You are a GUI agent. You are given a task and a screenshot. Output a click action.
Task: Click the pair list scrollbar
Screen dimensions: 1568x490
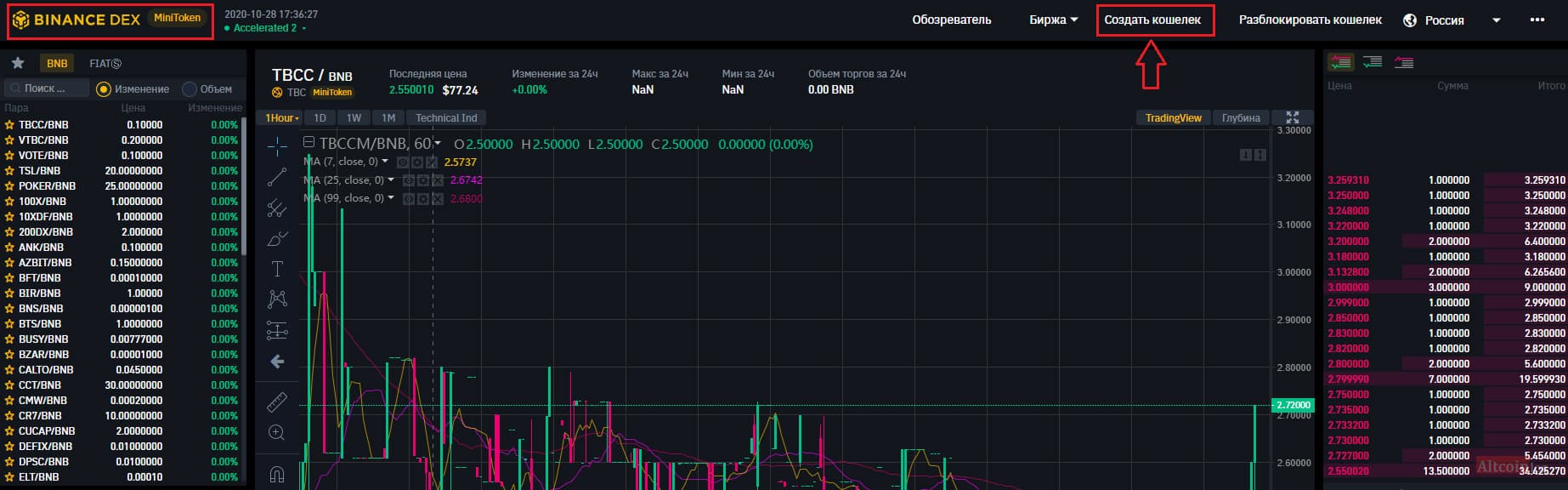pos(244,185)
